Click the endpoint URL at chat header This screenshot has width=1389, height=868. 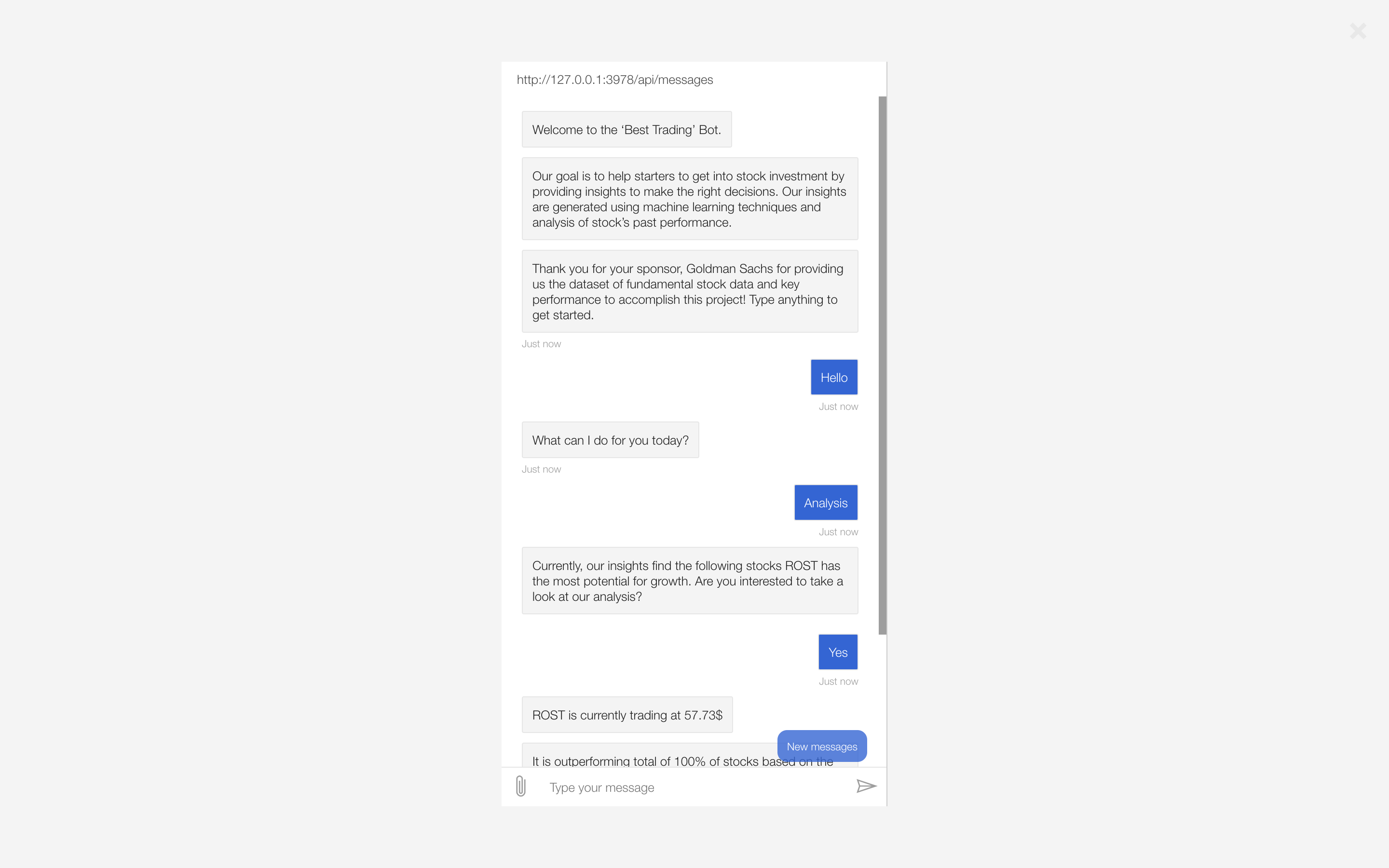[x=615, y=80]
